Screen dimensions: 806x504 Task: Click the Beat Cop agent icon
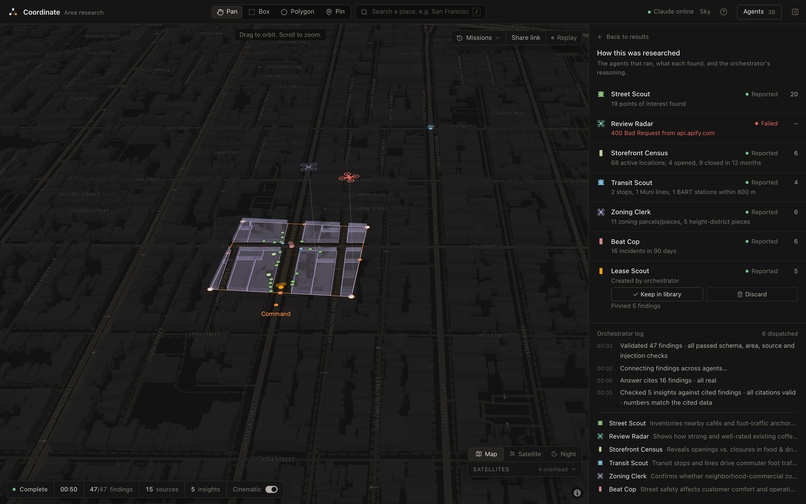coord(600,241)
